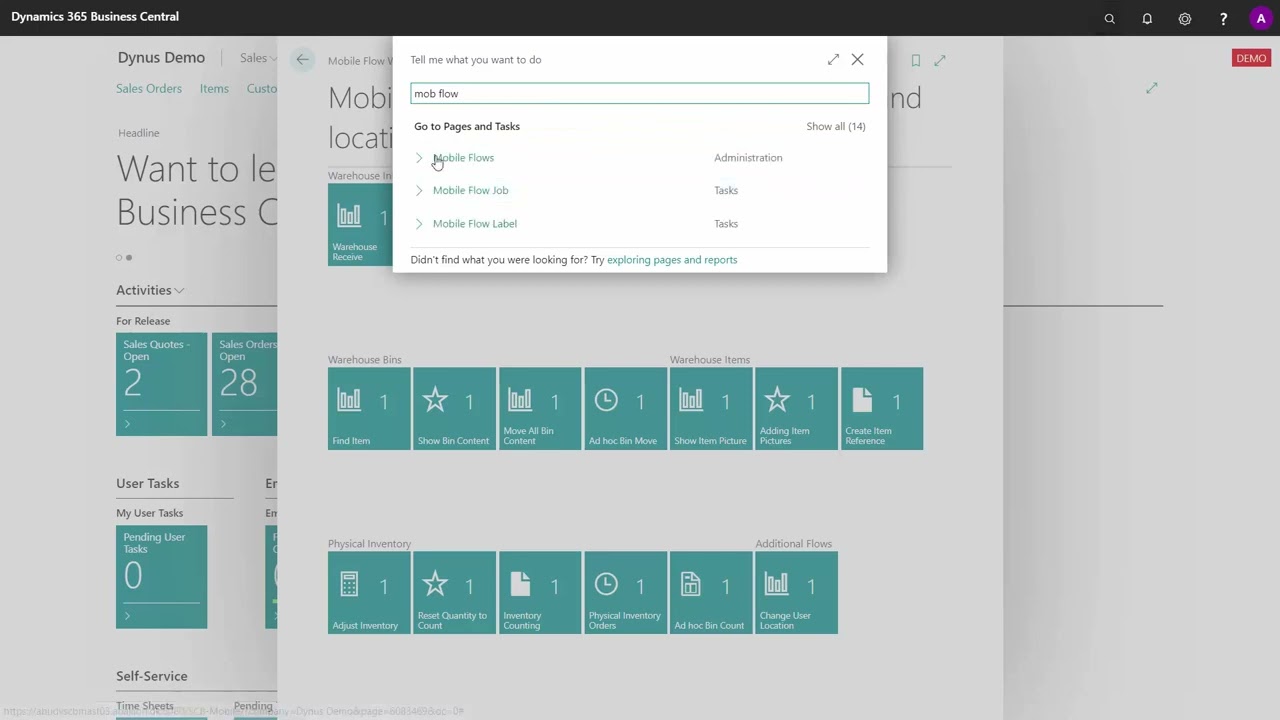Expand the Activities section chevron
Screen dimensions: 1280x720
179,291
